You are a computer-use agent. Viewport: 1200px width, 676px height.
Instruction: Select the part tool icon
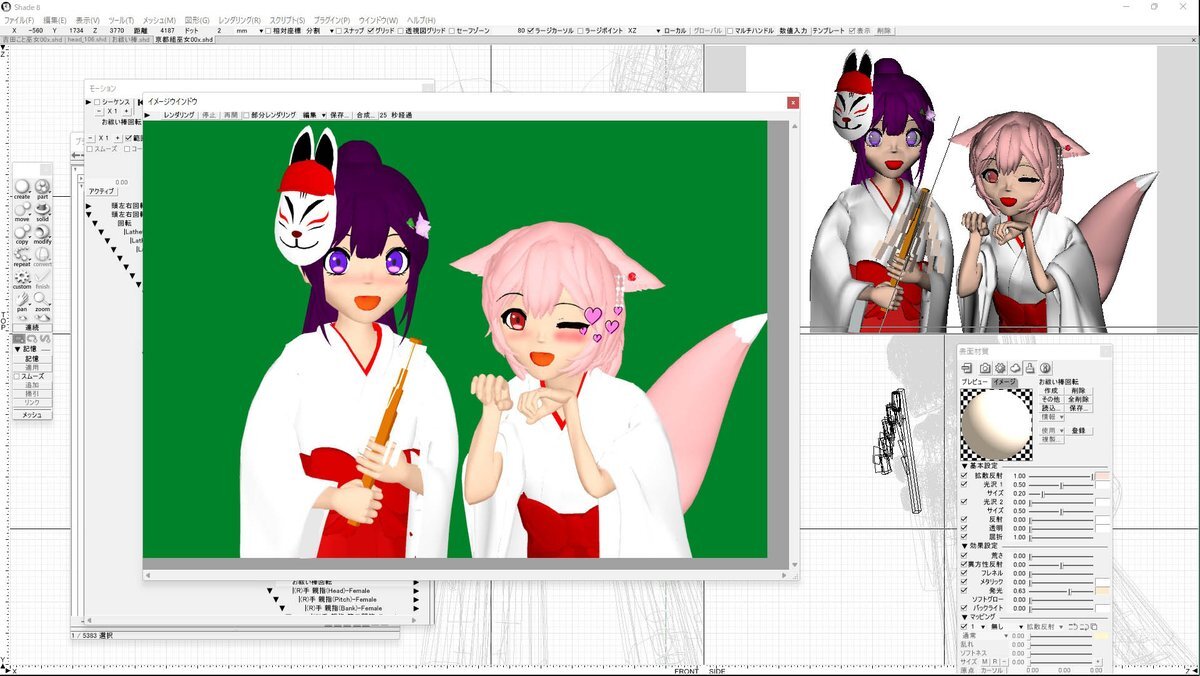42,187
